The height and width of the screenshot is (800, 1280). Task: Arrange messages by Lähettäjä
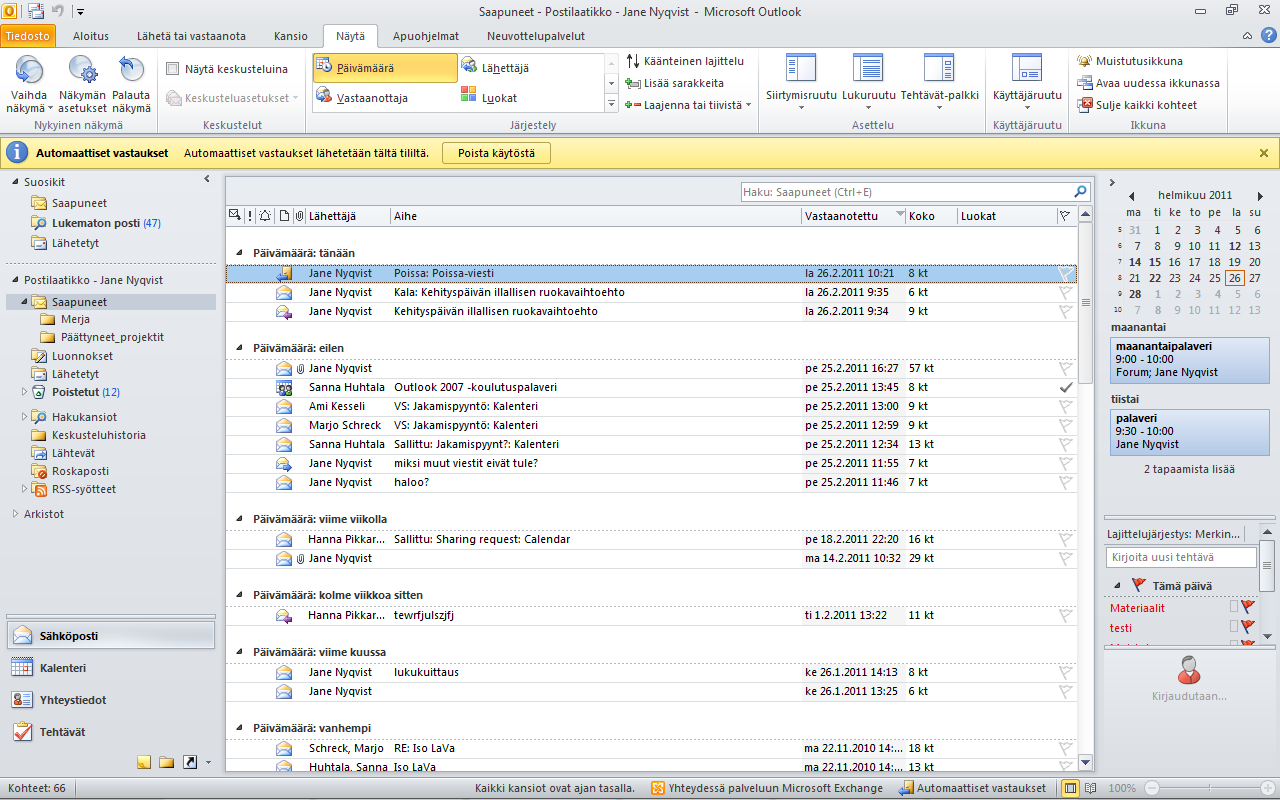point(530,68)
